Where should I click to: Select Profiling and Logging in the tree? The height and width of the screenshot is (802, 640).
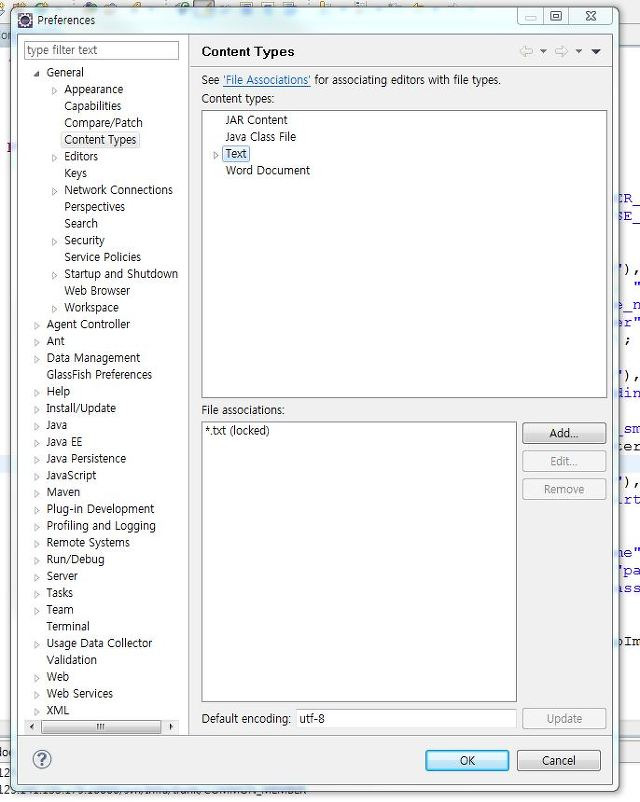tap(101, 526)
